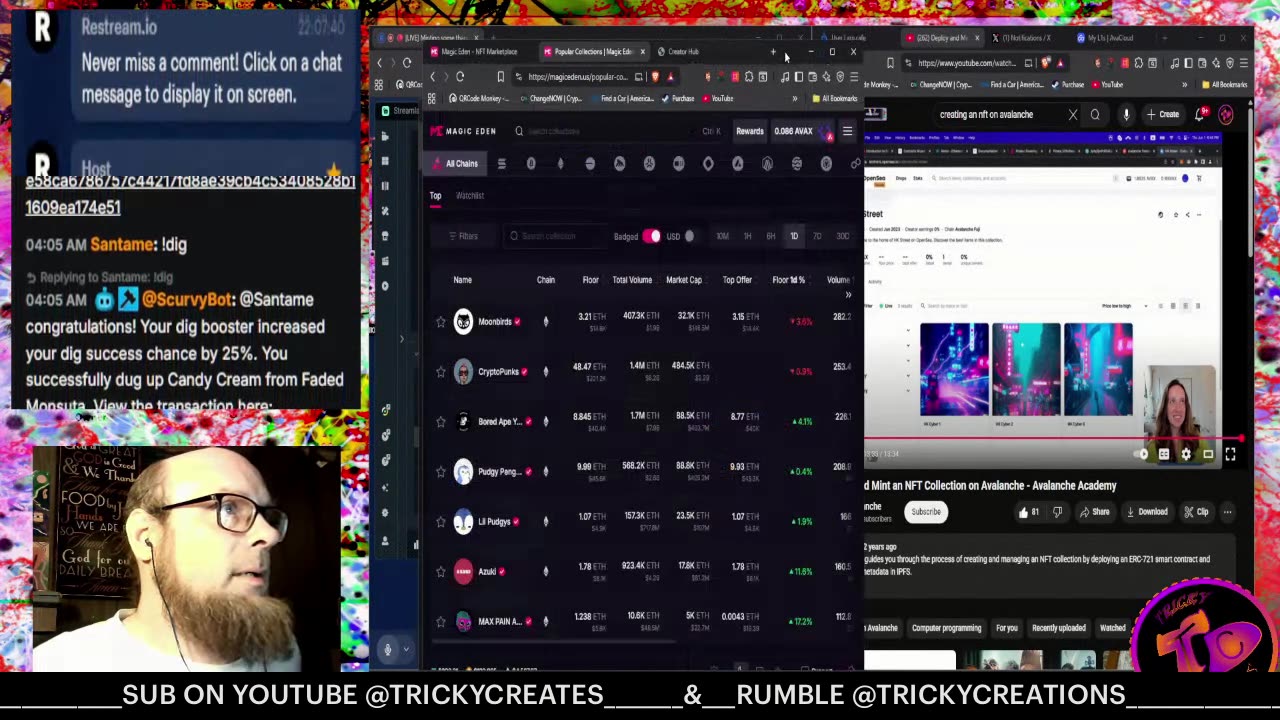Image resolution: width=1280 pixels, height=720 pixels.
Task: Click the Download button under video
Action: [1147, 512]
